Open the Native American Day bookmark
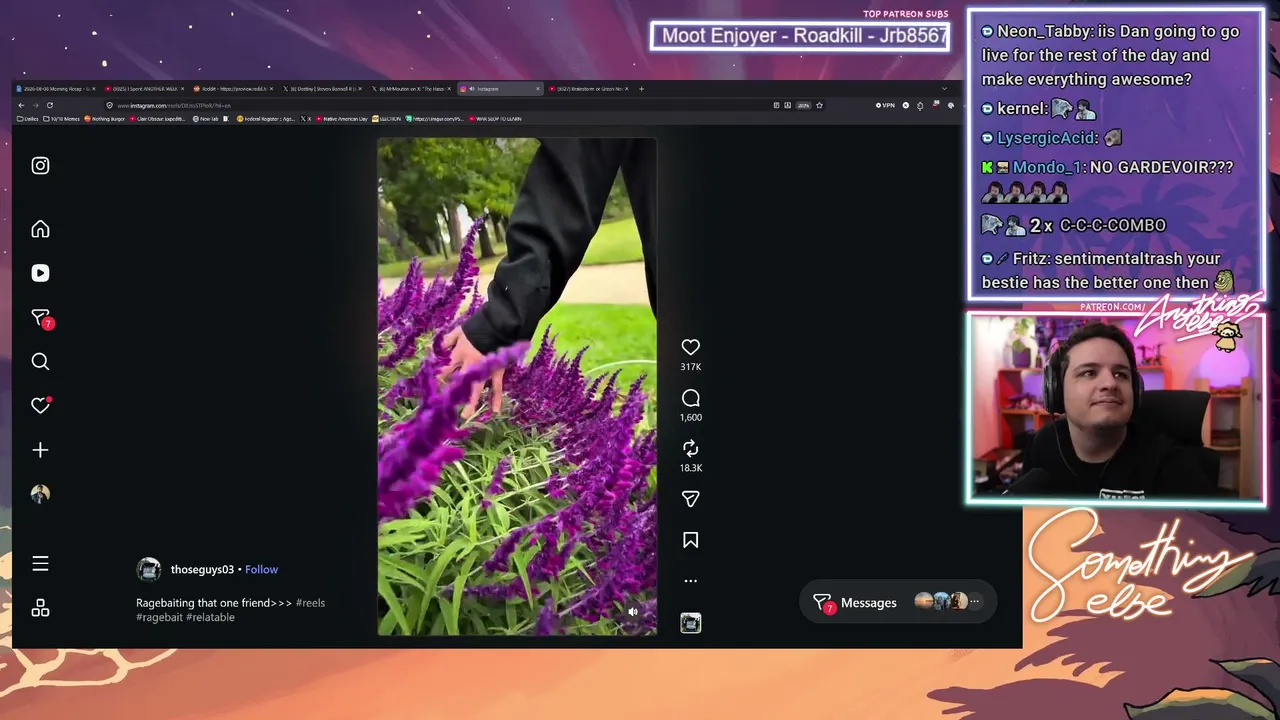1280x720 pixels. pos(342,119)
